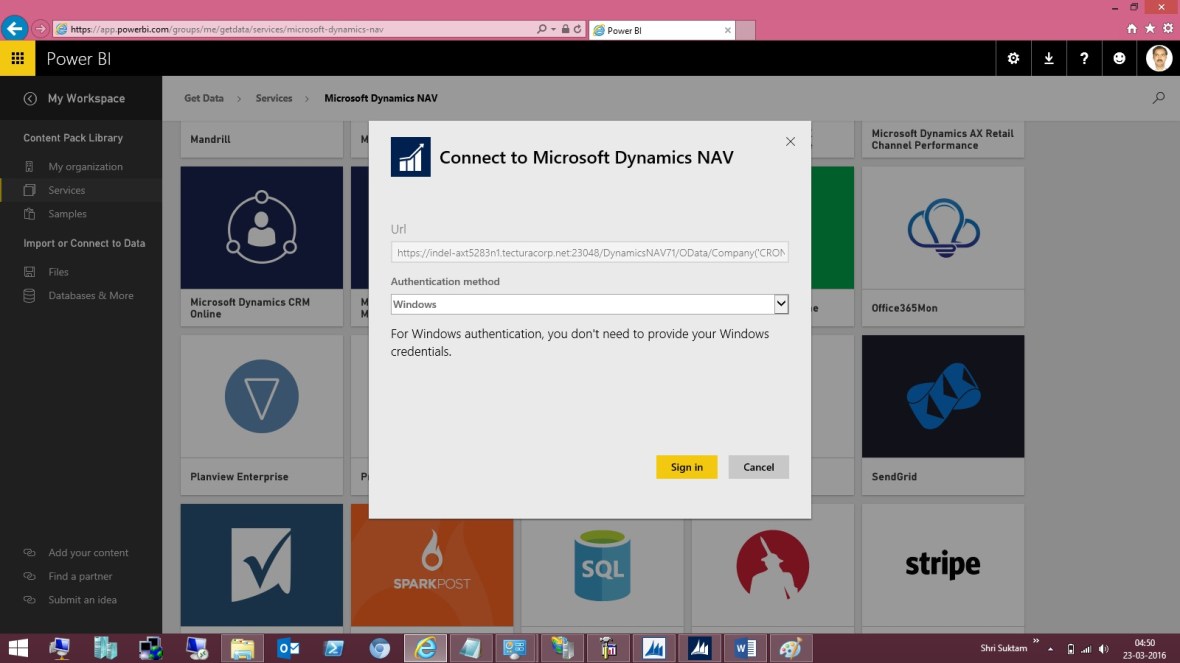Open Power BI settings gear icon
The image size is (1180, 663).
[x=1013, y=58]
